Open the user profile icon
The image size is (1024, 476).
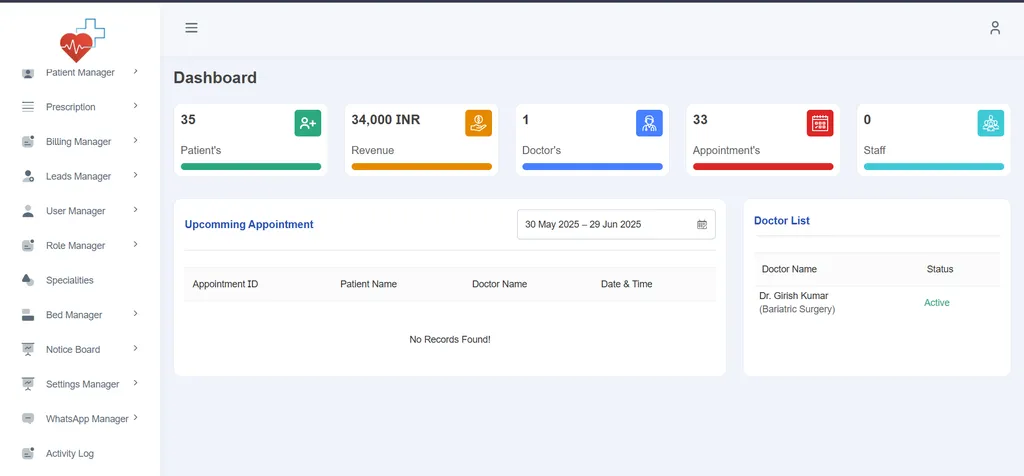tap(995, 27)
